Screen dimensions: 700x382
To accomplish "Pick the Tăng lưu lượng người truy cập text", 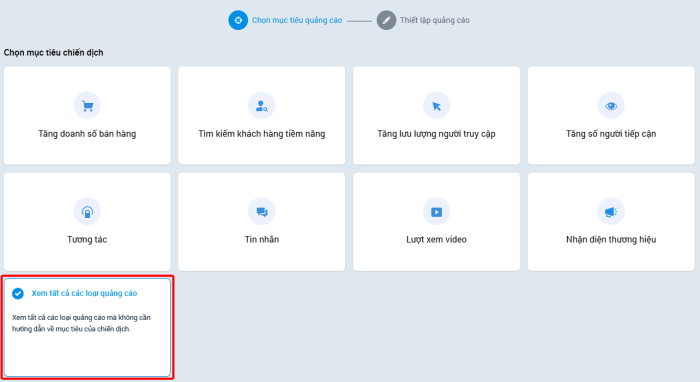I will tap(437, 134).
